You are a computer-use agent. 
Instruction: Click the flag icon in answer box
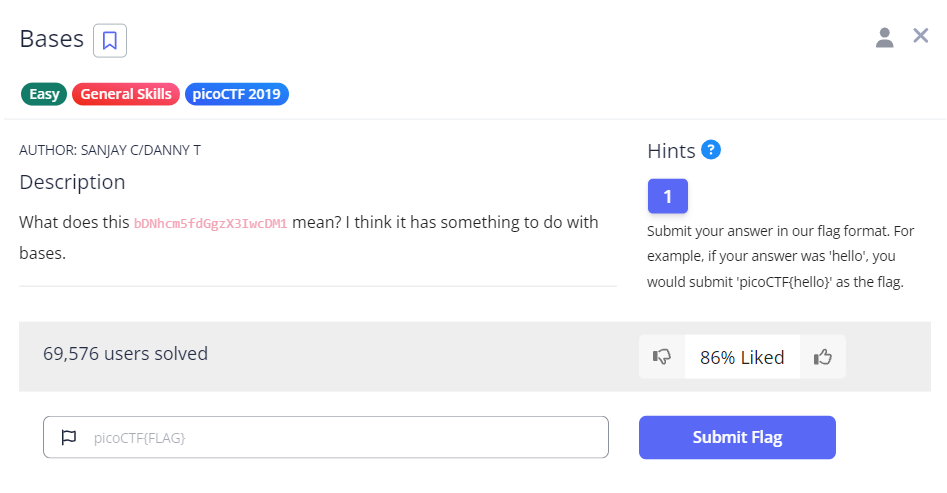click(x=69, y=437)
